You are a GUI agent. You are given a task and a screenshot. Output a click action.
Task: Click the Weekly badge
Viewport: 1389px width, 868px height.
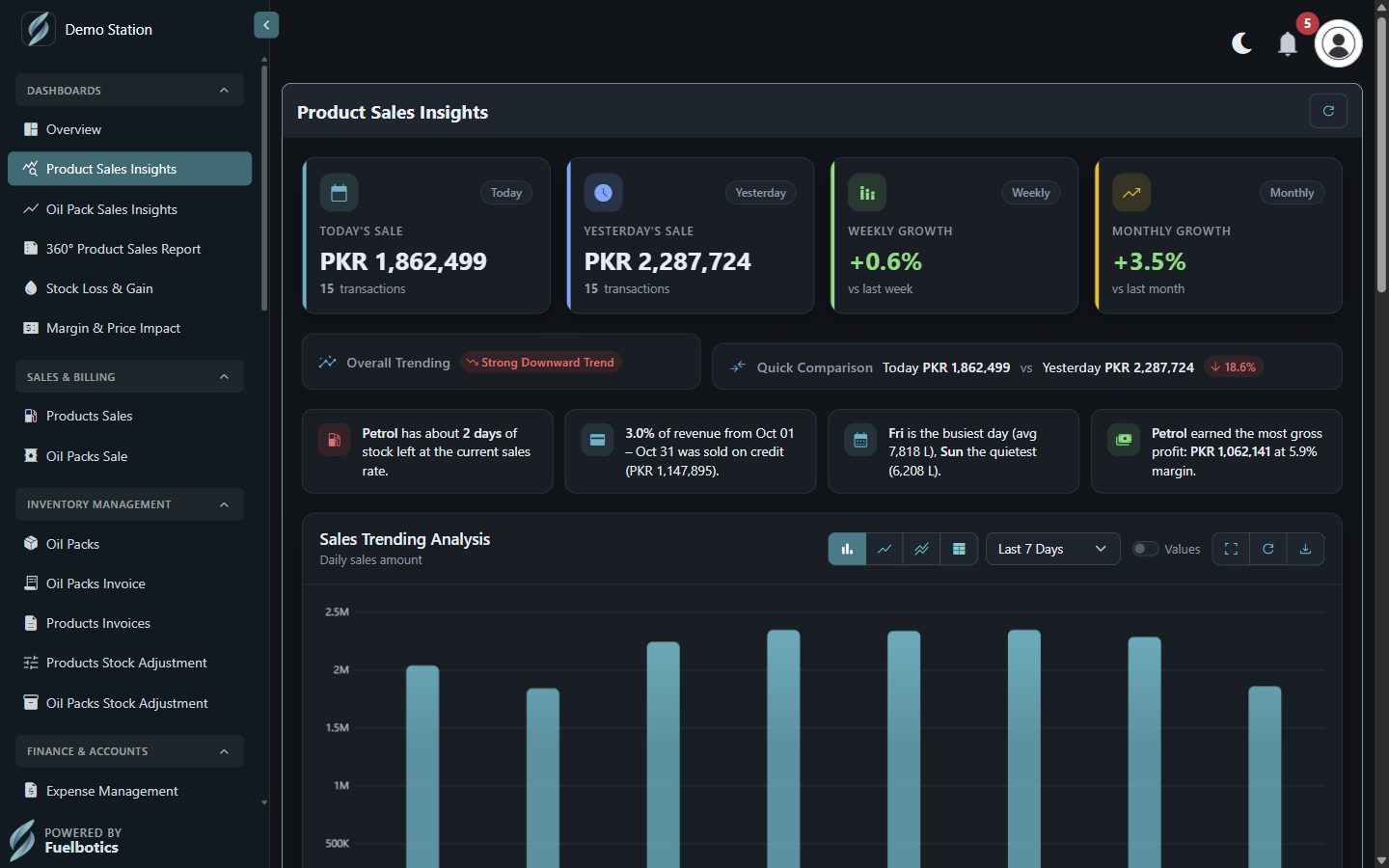[x=1031, y=193]
